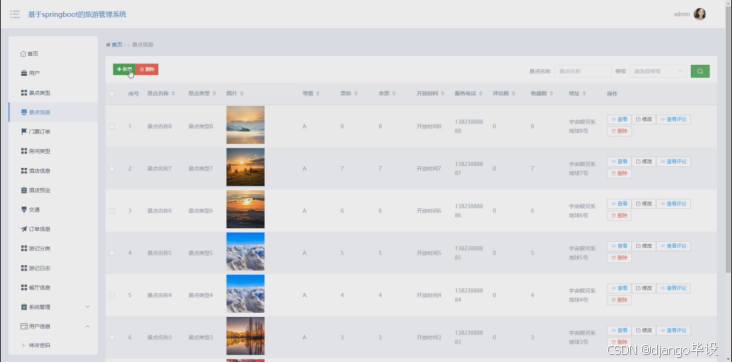Check the checkbox for row 景点名称4
Screen dimensions: 732x363
point(112,295)
